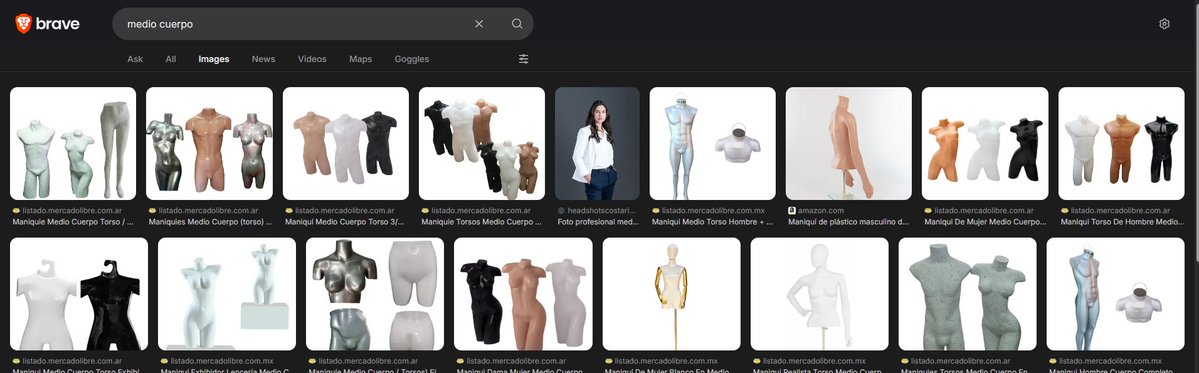Open the image filters sliders icon
Image resolution: width=1199 pixels, height=373 pixels.
(x=524, y=59)
